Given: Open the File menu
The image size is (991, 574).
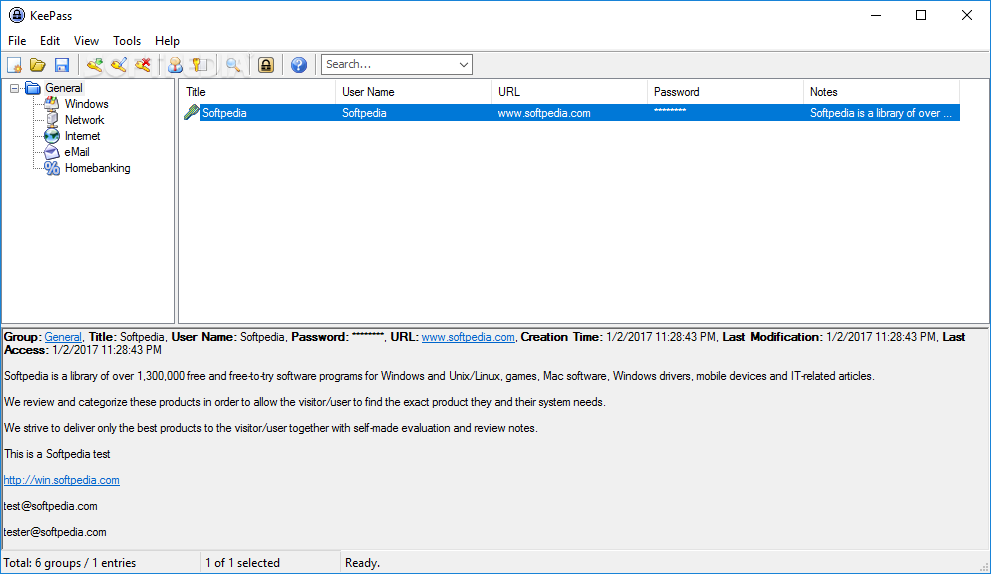Looking at the screenshot, I should pos(17,40).
